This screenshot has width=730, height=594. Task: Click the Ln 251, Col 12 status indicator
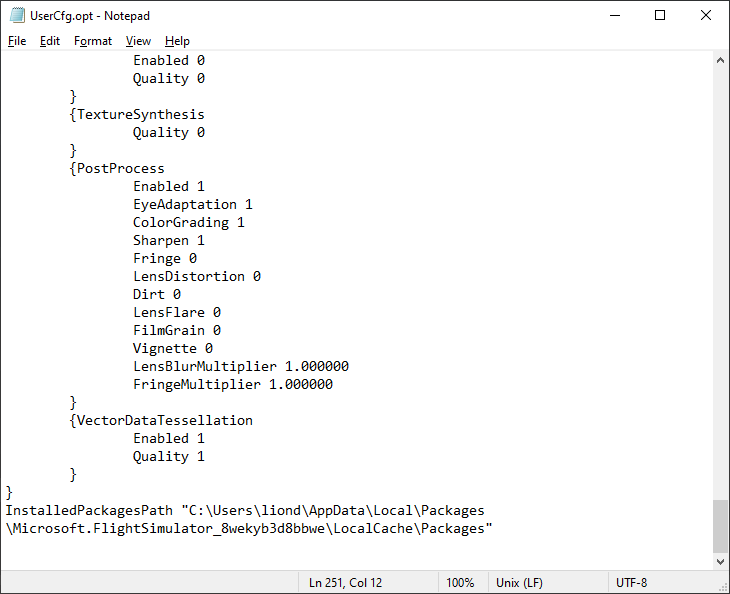(345, 583)
